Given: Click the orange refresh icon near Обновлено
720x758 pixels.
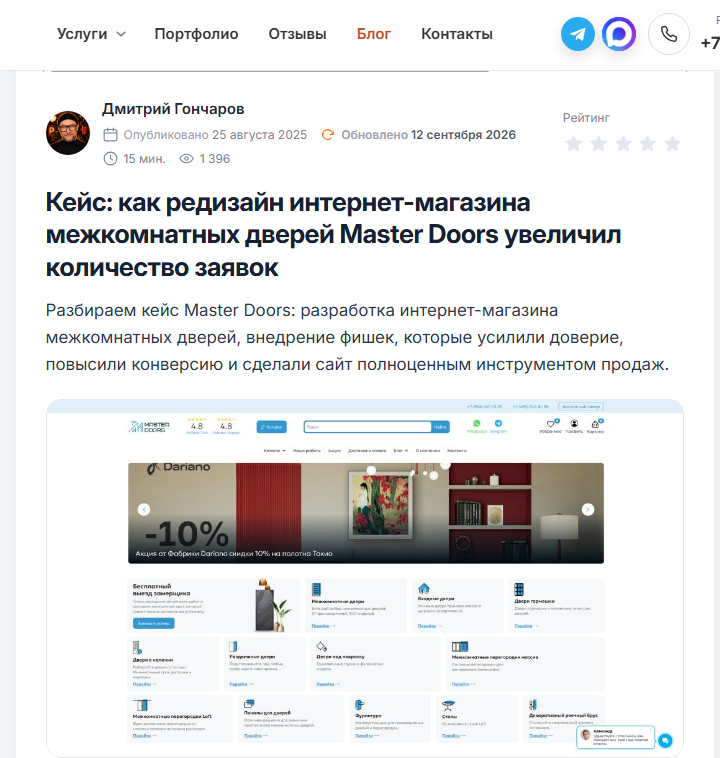Looking at the screenshot, I should coord(328,134).
